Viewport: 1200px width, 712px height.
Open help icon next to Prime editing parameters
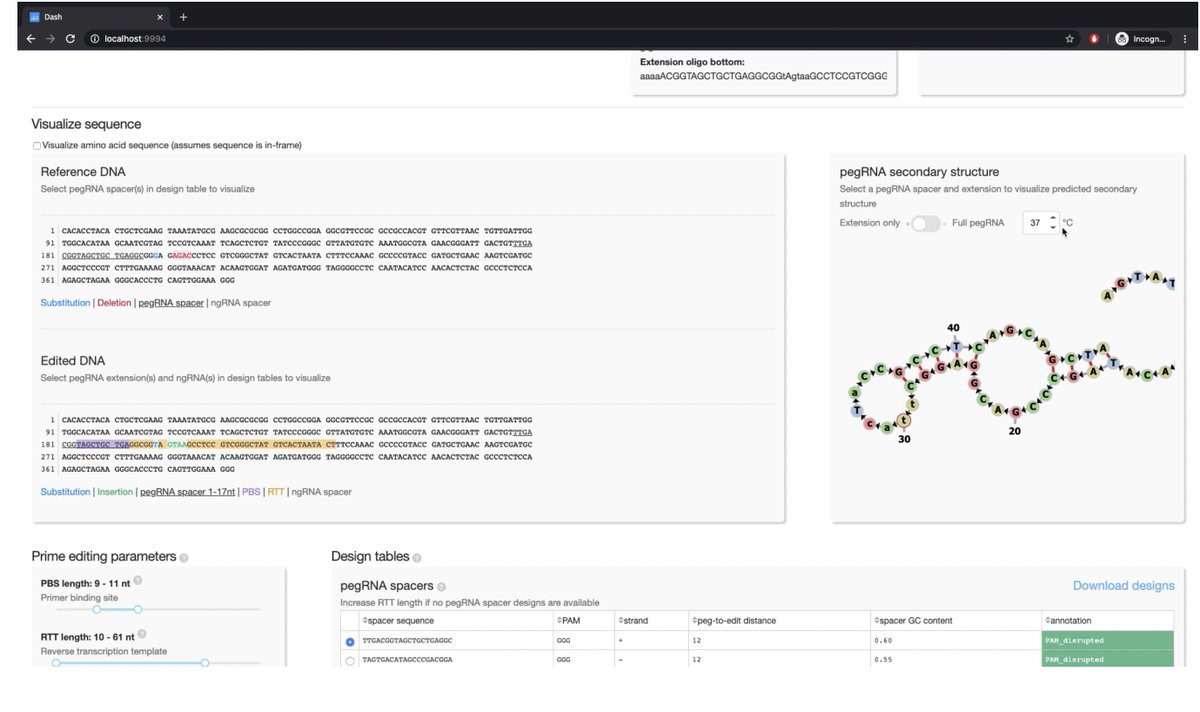[x=184, y=557]
